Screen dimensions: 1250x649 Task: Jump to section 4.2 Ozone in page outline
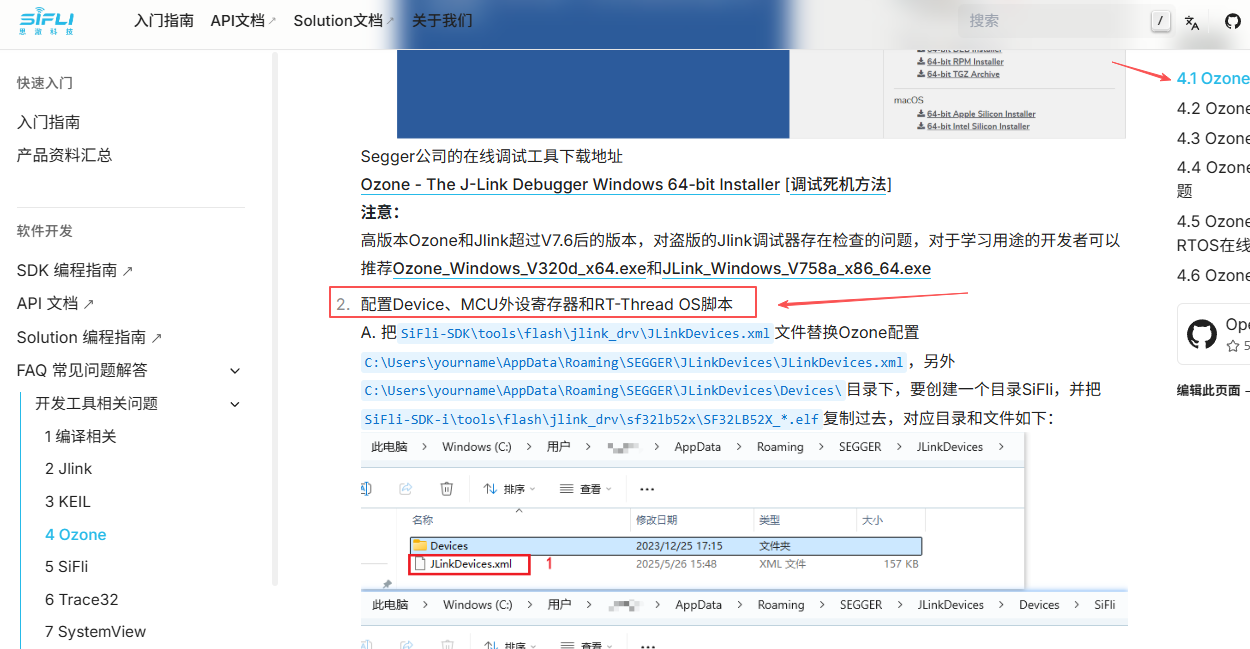[1212, 109]
